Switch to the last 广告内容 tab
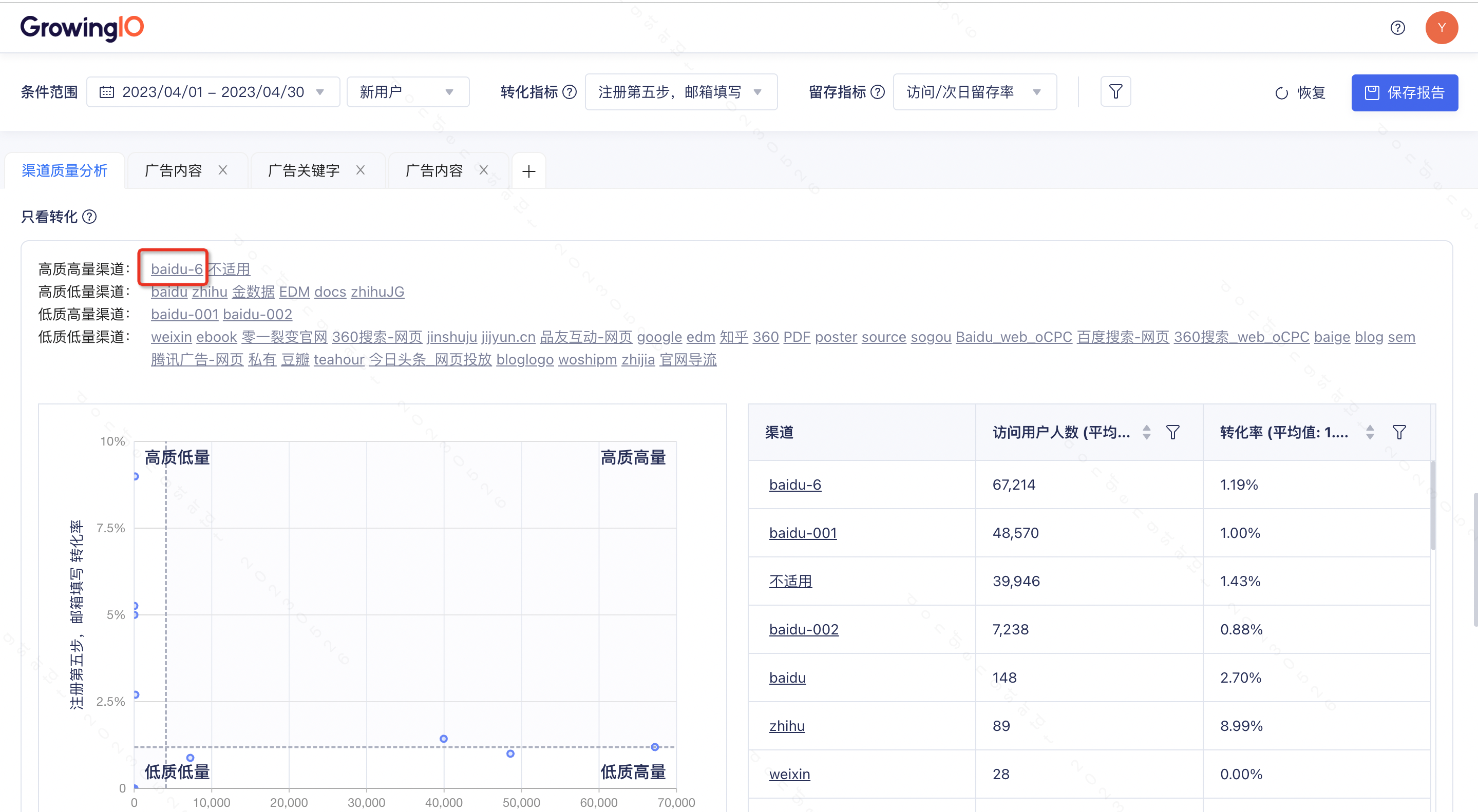The width and height of the screenshot is (1478, 812). 434,170
